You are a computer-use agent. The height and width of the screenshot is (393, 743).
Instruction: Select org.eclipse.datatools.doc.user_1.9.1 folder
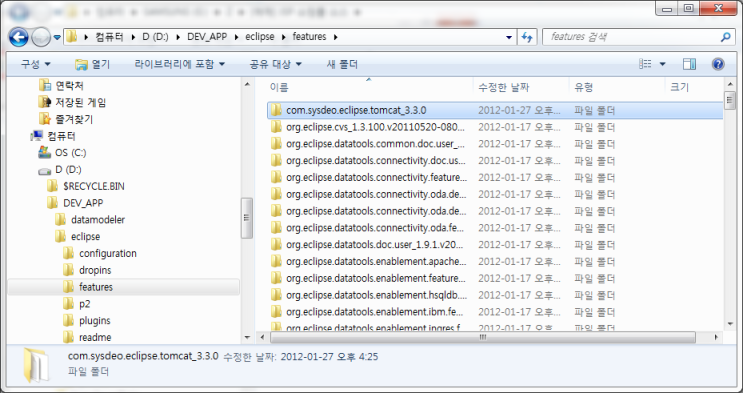[494, 245]
